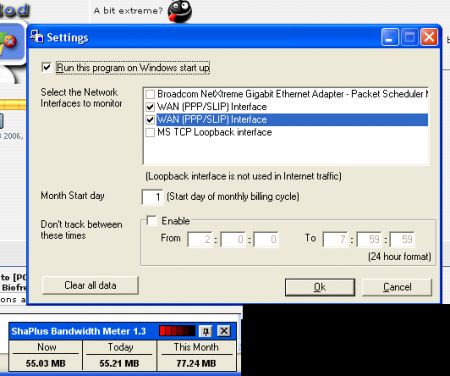Click the To seconds field showing 59
This screenshot has height=376, width=450.
402,239
